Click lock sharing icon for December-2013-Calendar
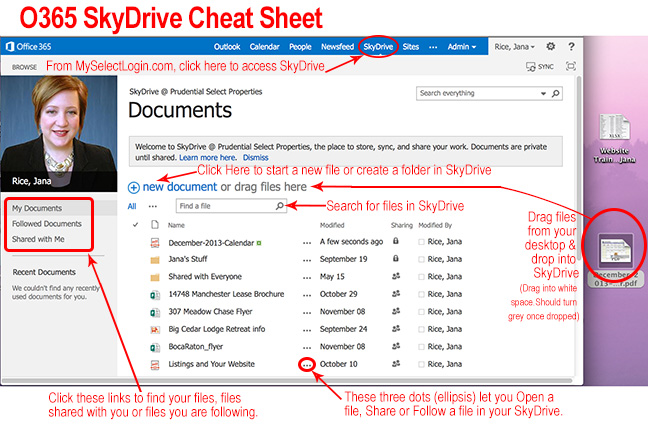This screenshot has height=442, width=648. click(395, 240)
